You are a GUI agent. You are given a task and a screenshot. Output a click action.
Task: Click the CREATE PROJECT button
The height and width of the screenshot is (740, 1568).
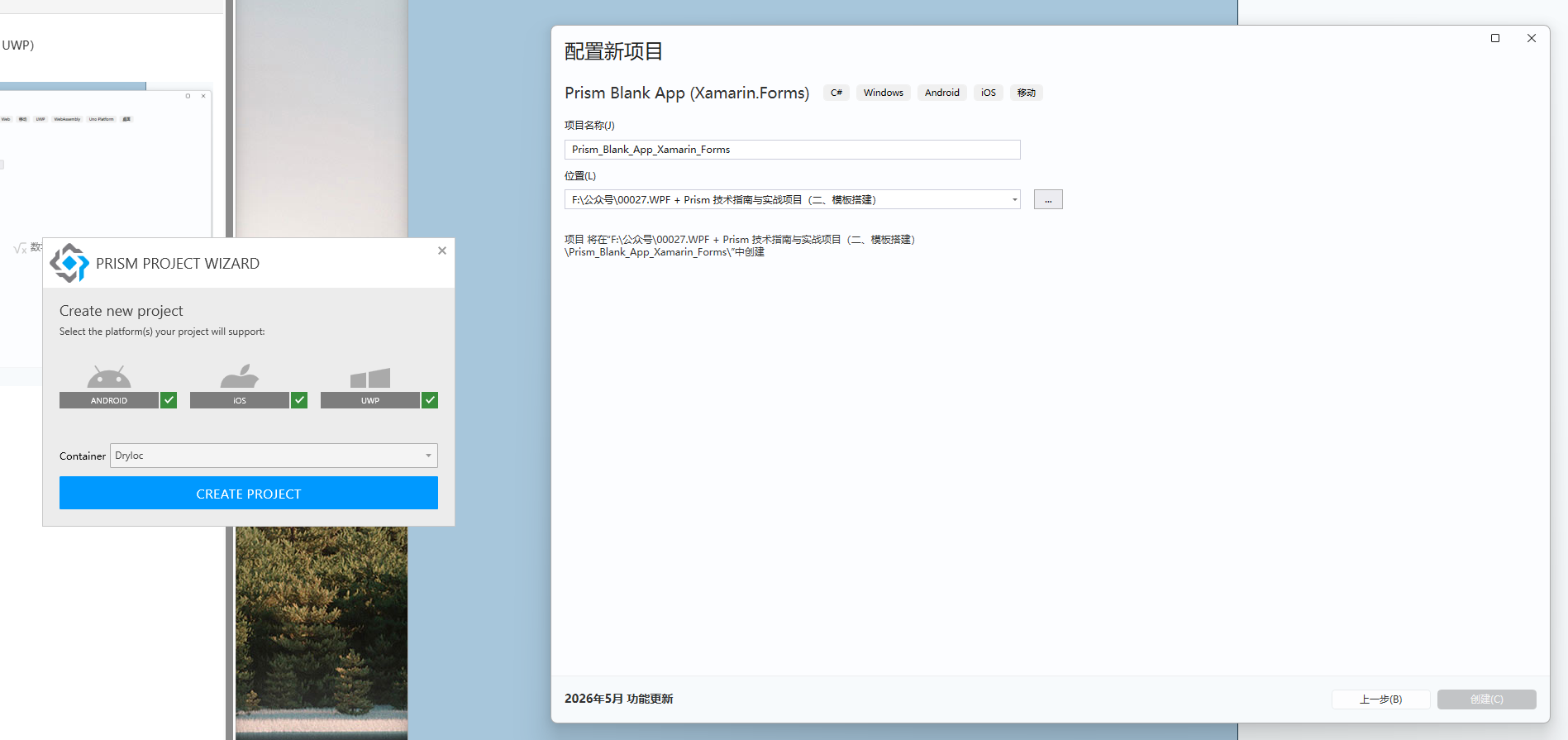(x=249, y=493)
